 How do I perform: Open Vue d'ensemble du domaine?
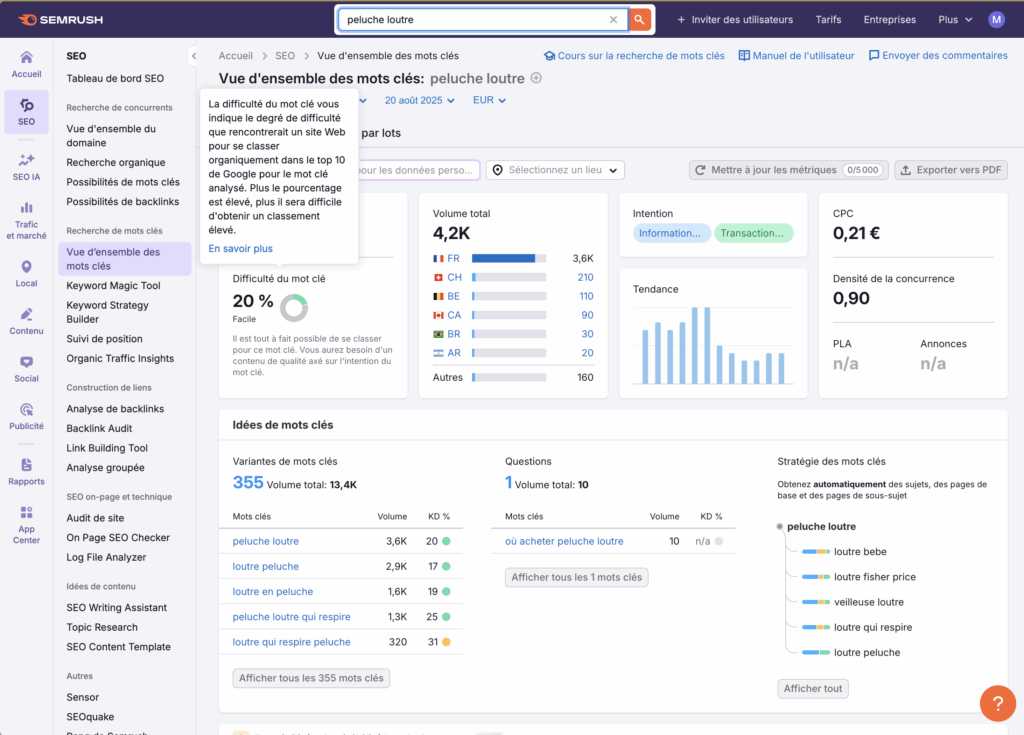(x=111, y=136)
